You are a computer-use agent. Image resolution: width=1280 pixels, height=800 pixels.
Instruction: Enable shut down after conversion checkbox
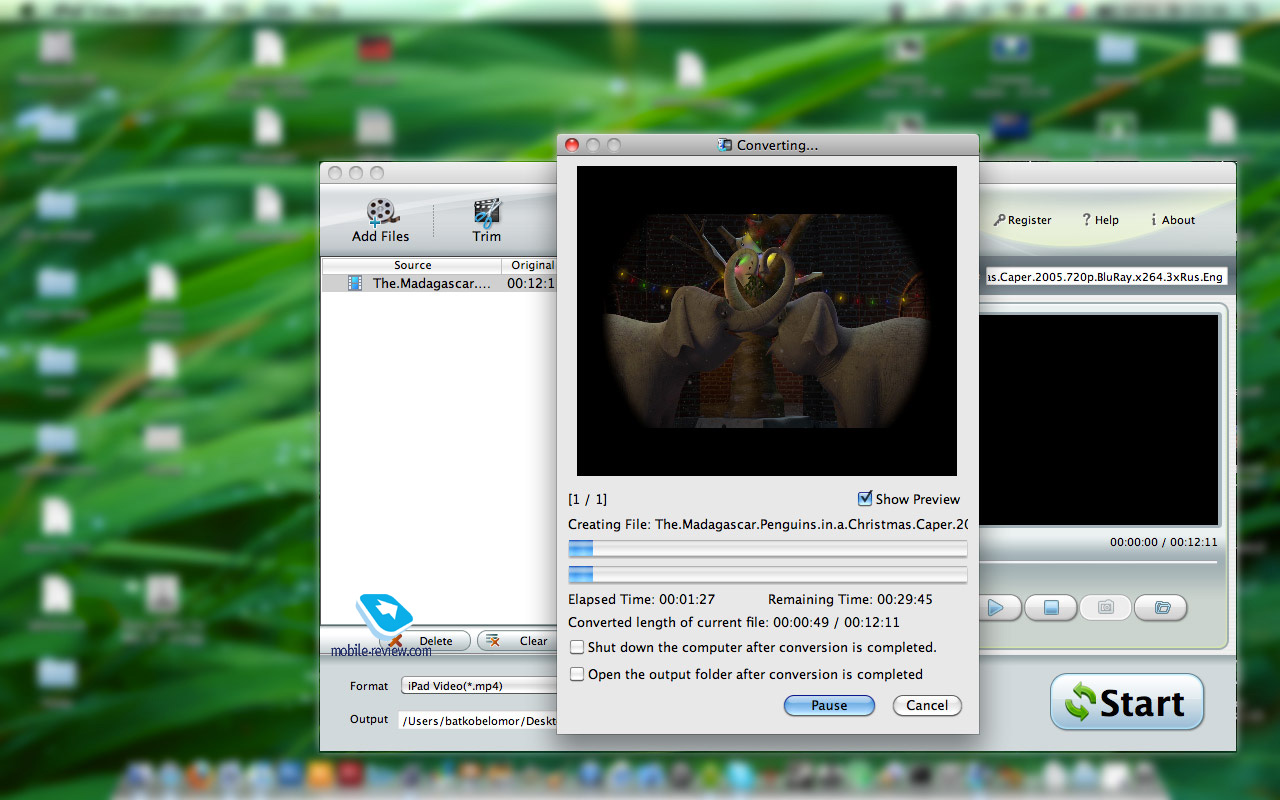tap(577, 647)
